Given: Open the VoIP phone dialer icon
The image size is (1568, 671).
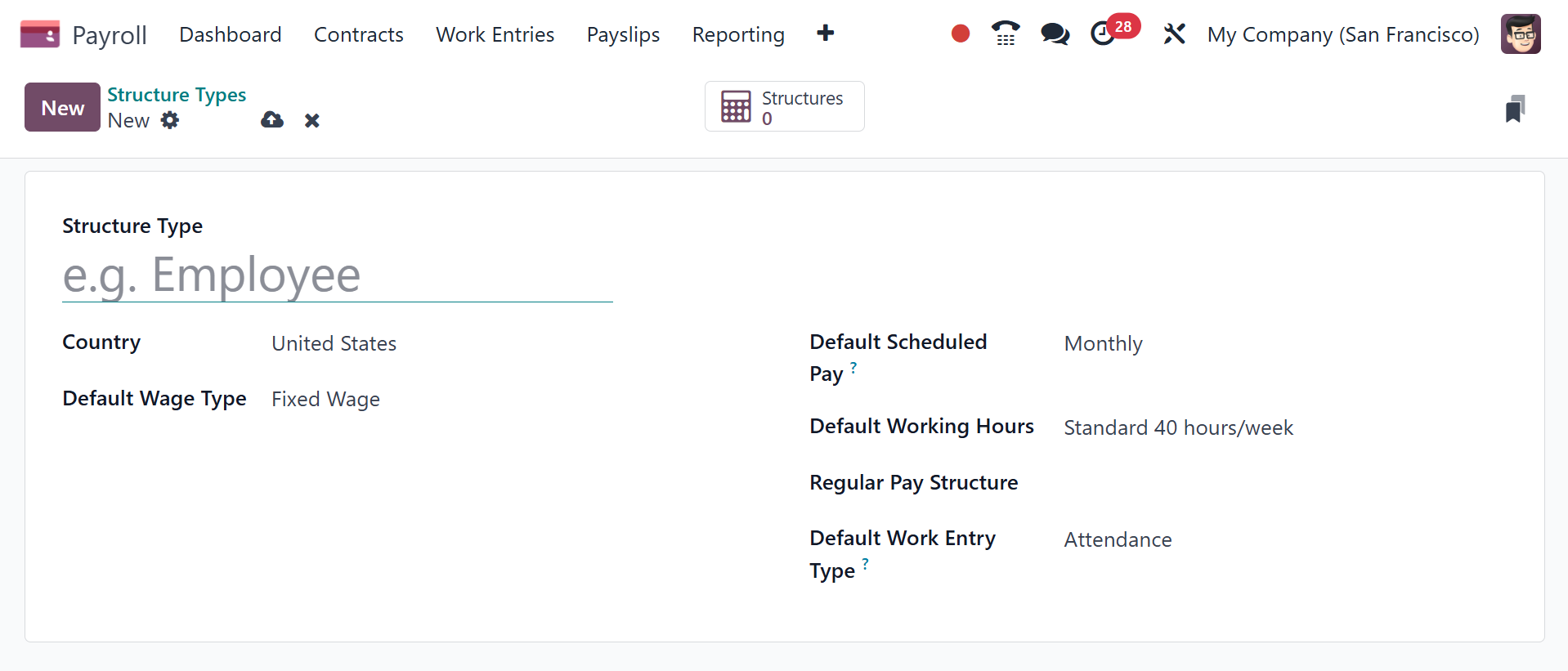Looking at the screenshot, I should point(1006,34).
